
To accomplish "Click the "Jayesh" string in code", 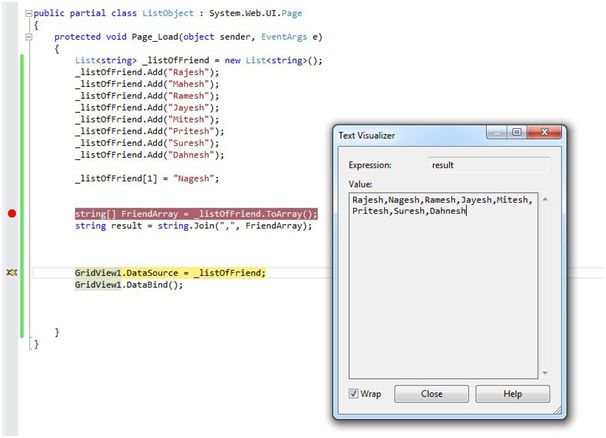I will coord(188,107).
